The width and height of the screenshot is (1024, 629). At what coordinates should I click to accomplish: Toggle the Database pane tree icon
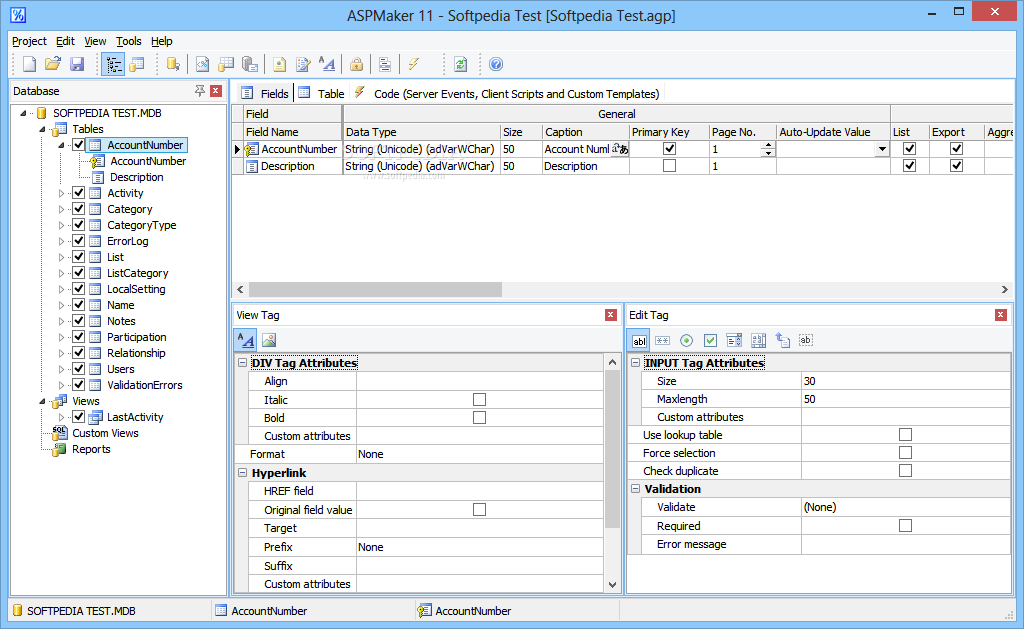(113, 64)
